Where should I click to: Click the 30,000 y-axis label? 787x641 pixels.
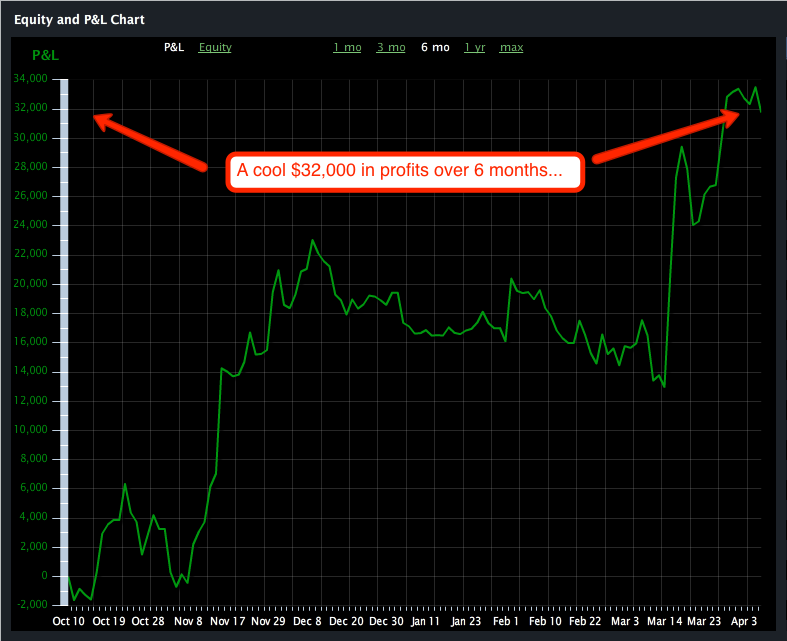30,137
